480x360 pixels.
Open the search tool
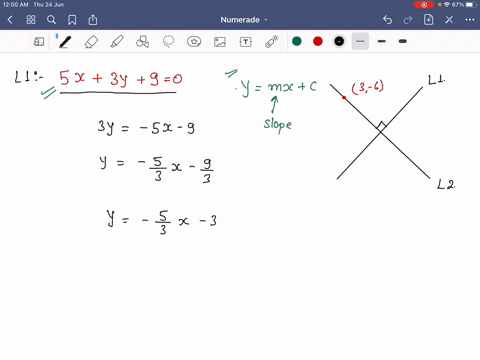point(51,20)
